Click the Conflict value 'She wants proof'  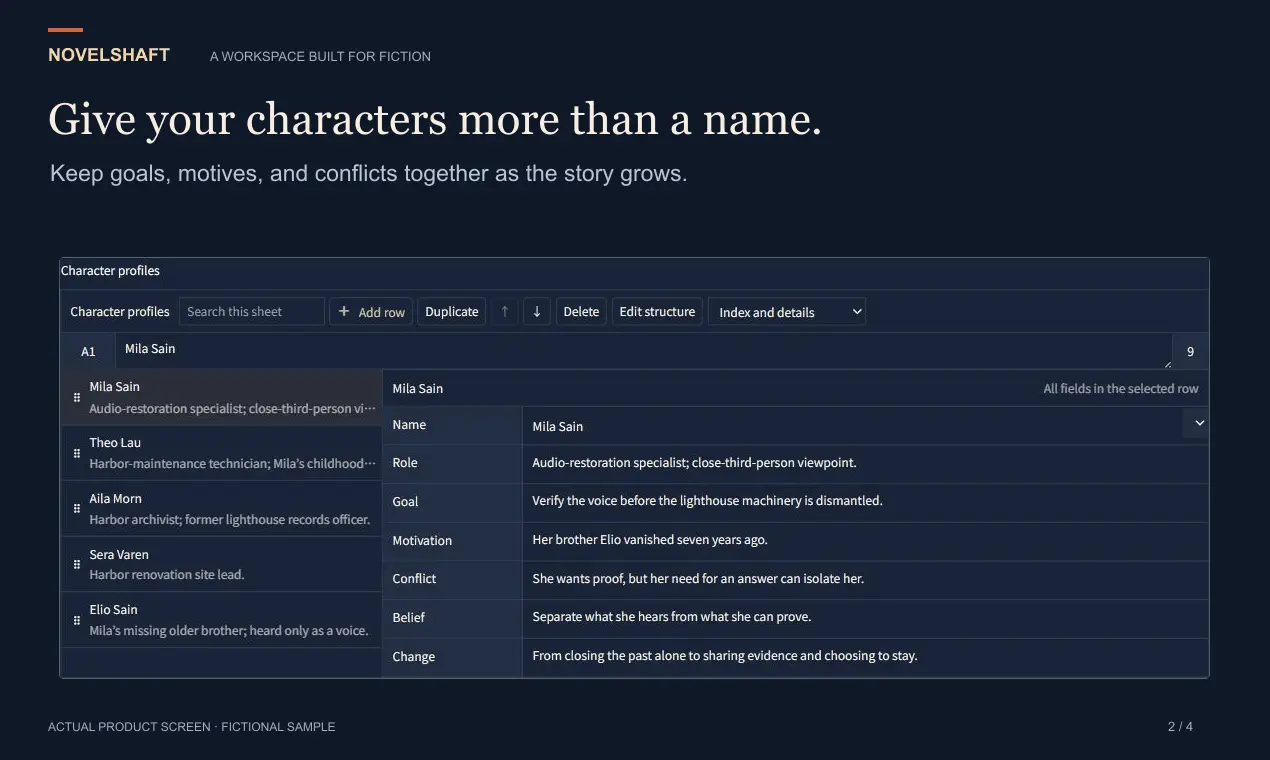pyautogui.click(x=698, y=579)
